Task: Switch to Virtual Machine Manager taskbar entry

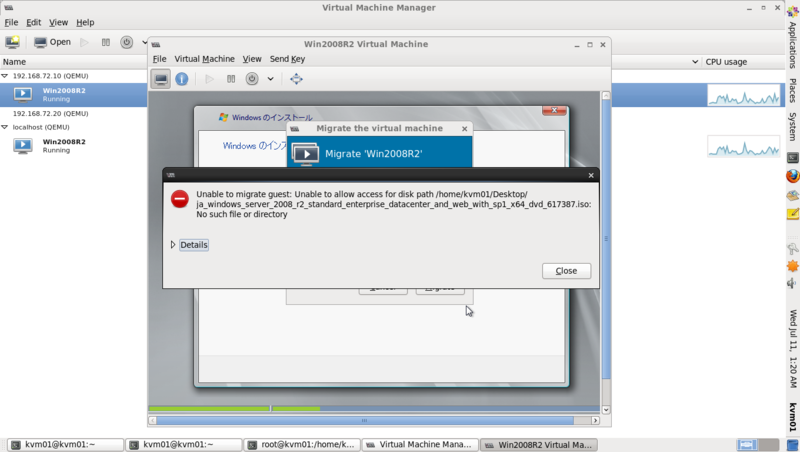Action: click(x=420, y=445)
